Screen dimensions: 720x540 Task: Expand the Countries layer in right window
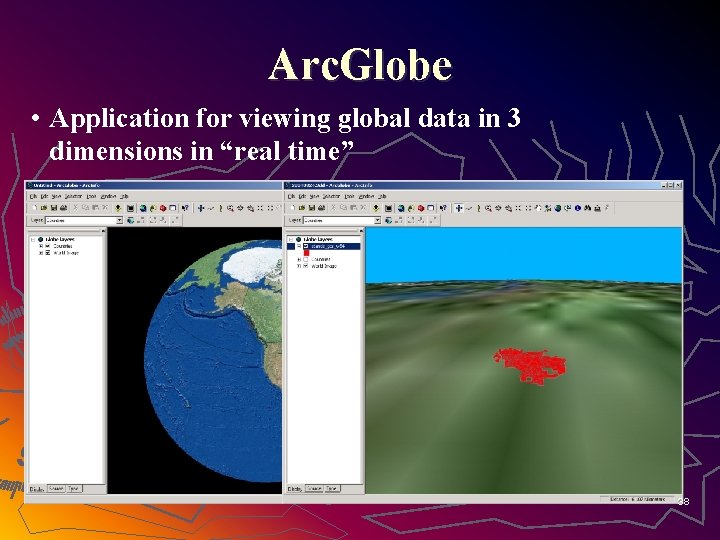point(299,259)
